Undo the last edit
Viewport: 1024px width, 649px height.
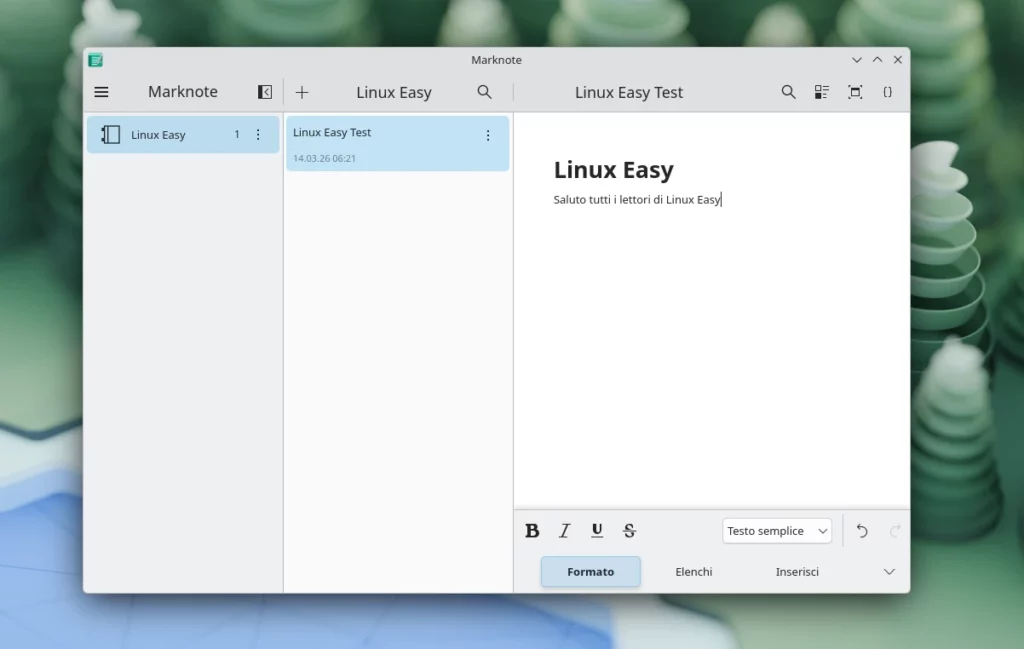(x=862, y=531)
